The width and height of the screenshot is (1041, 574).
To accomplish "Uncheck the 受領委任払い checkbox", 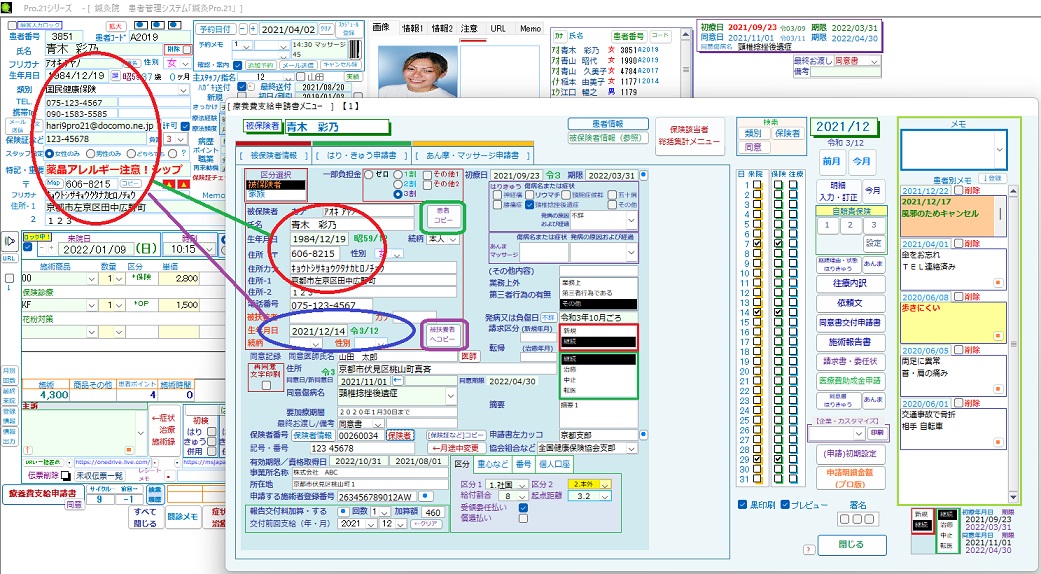I will [x=523, y=508].
